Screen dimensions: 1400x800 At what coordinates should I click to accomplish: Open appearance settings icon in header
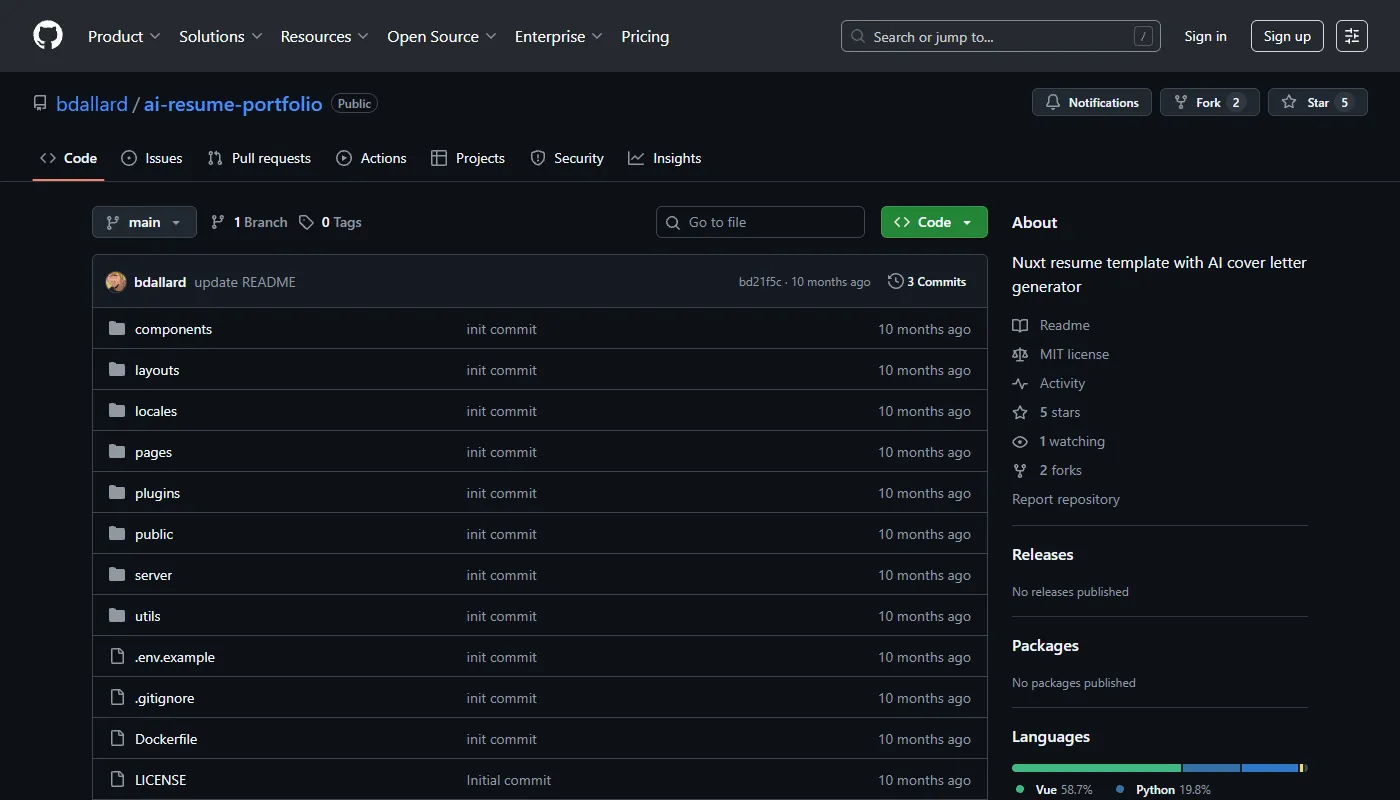(1352, 36)
